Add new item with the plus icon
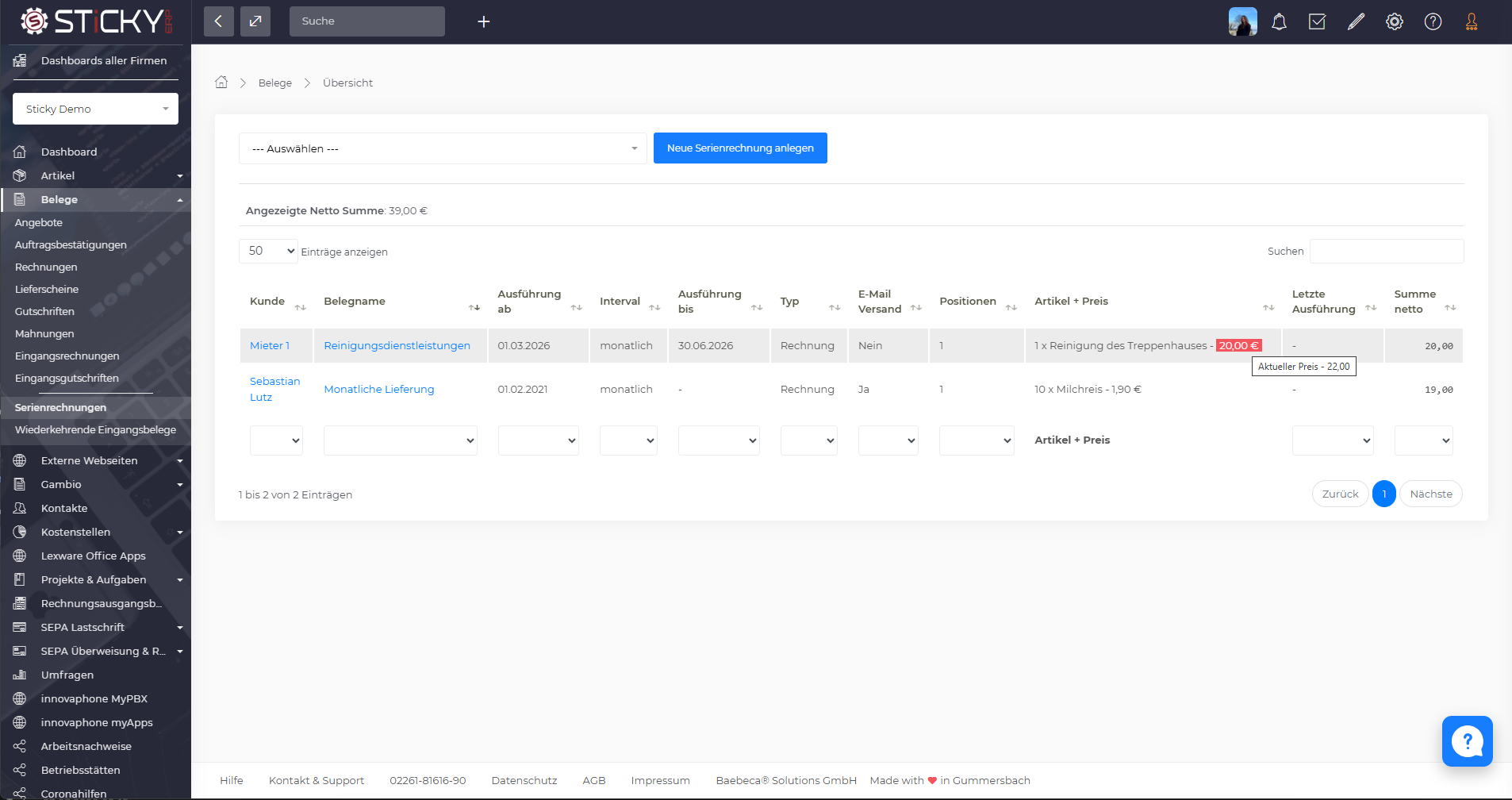Image resolution: width=1512 pixels, height=800 pixels. coord(484,21)
